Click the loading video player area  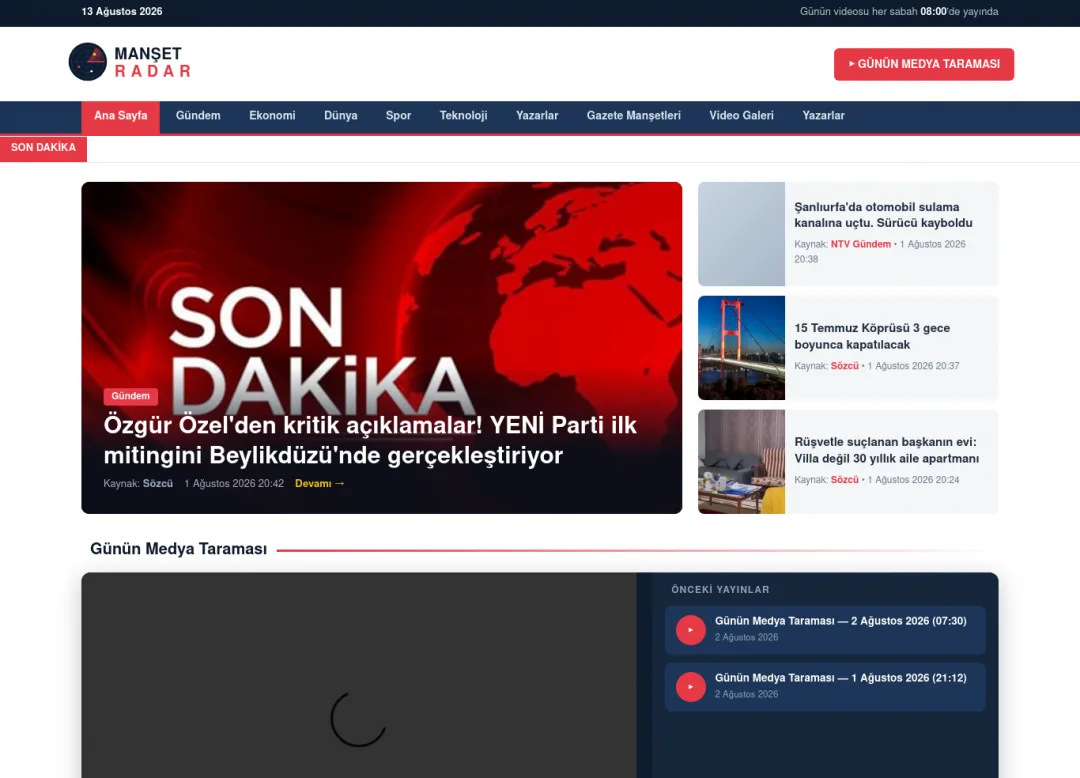pyautogui.click(x=359, y=675)
